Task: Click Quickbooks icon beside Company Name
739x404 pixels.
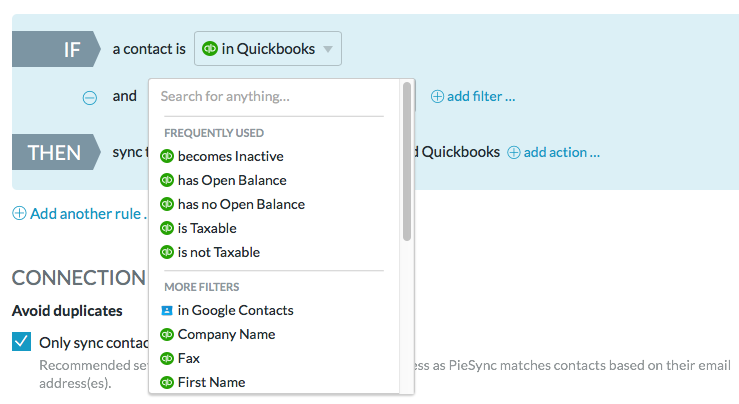Action: 167,334
